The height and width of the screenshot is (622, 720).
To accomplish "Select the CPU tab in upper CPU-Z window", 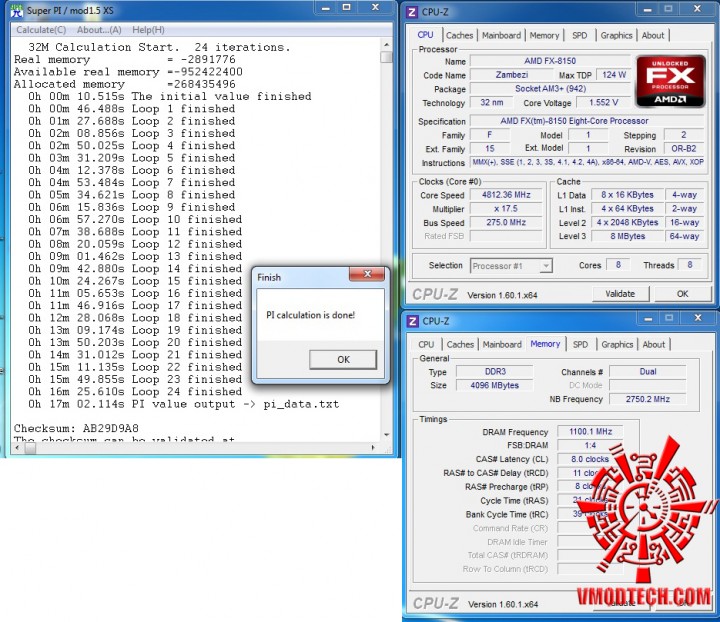I will click(x=425, y=35).
